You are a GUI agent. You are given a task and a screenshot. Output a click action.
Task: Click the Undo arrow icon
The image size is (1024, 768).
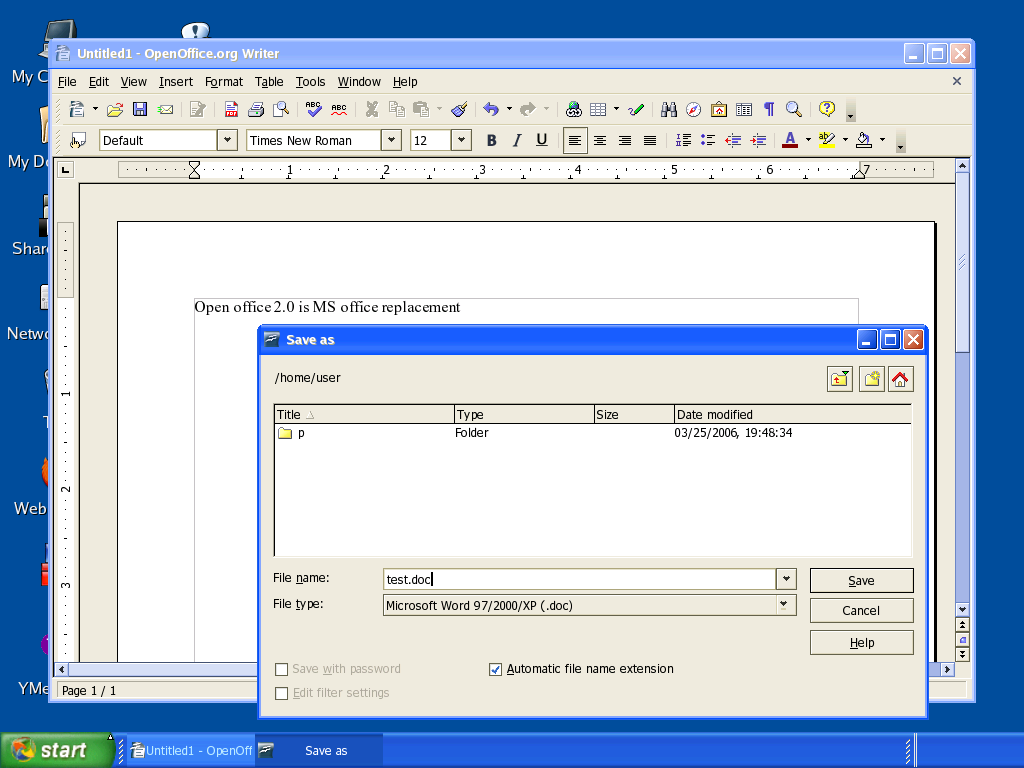(x=491, y=109)
